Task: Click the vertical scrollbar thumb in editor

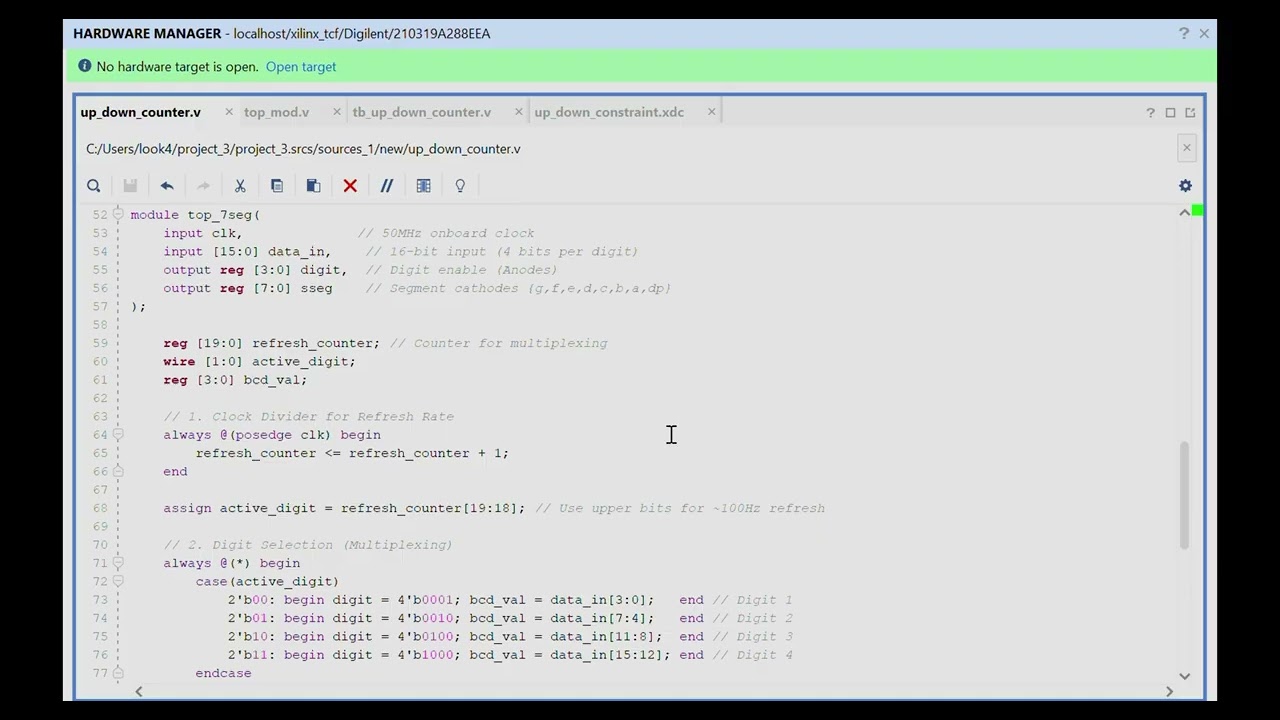Action: pyautogui.click(x=1185, y=496)
